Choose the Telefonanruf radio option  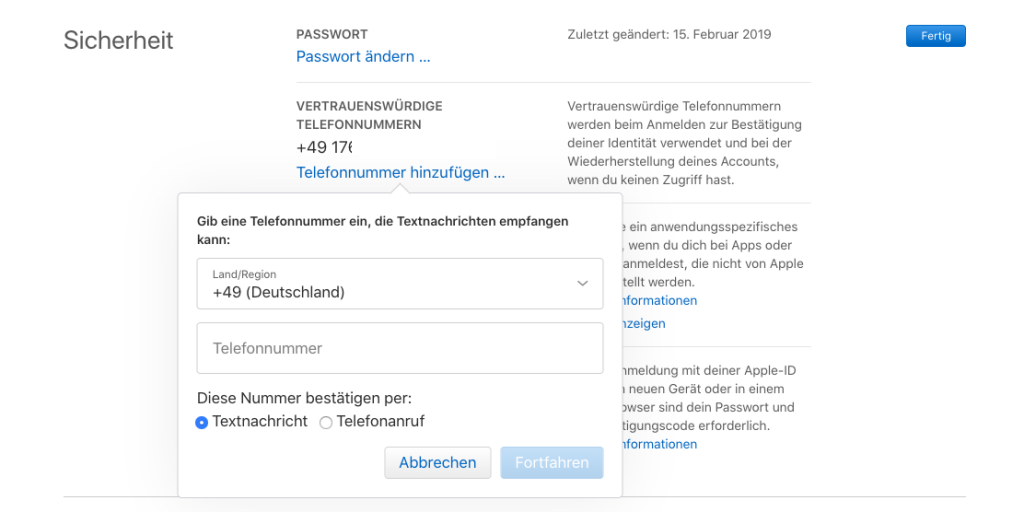(325, 423)
